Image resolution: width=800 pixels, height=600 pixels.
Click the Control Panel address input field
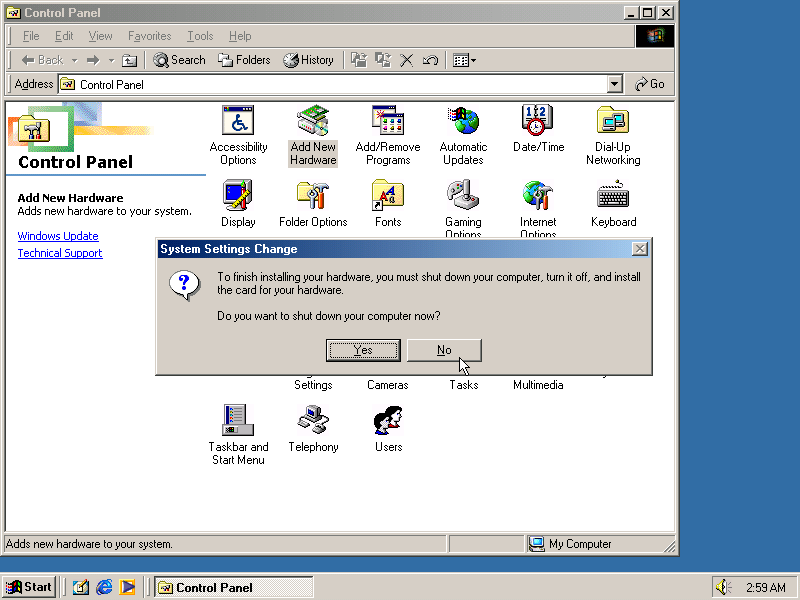tap(300, 84)
